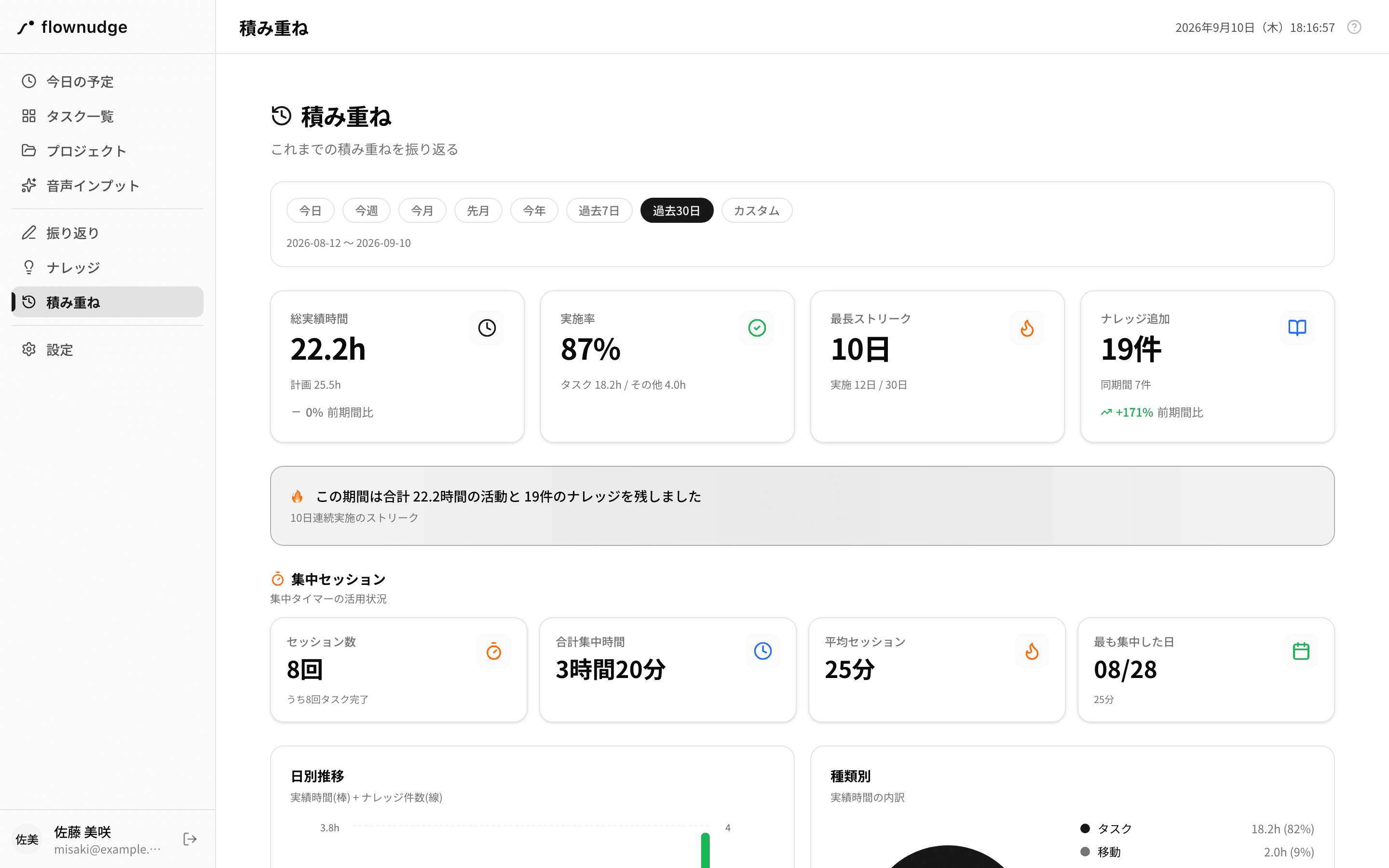
Task: Open プロジェクト in the sidebar
Action: coord(108,150)
